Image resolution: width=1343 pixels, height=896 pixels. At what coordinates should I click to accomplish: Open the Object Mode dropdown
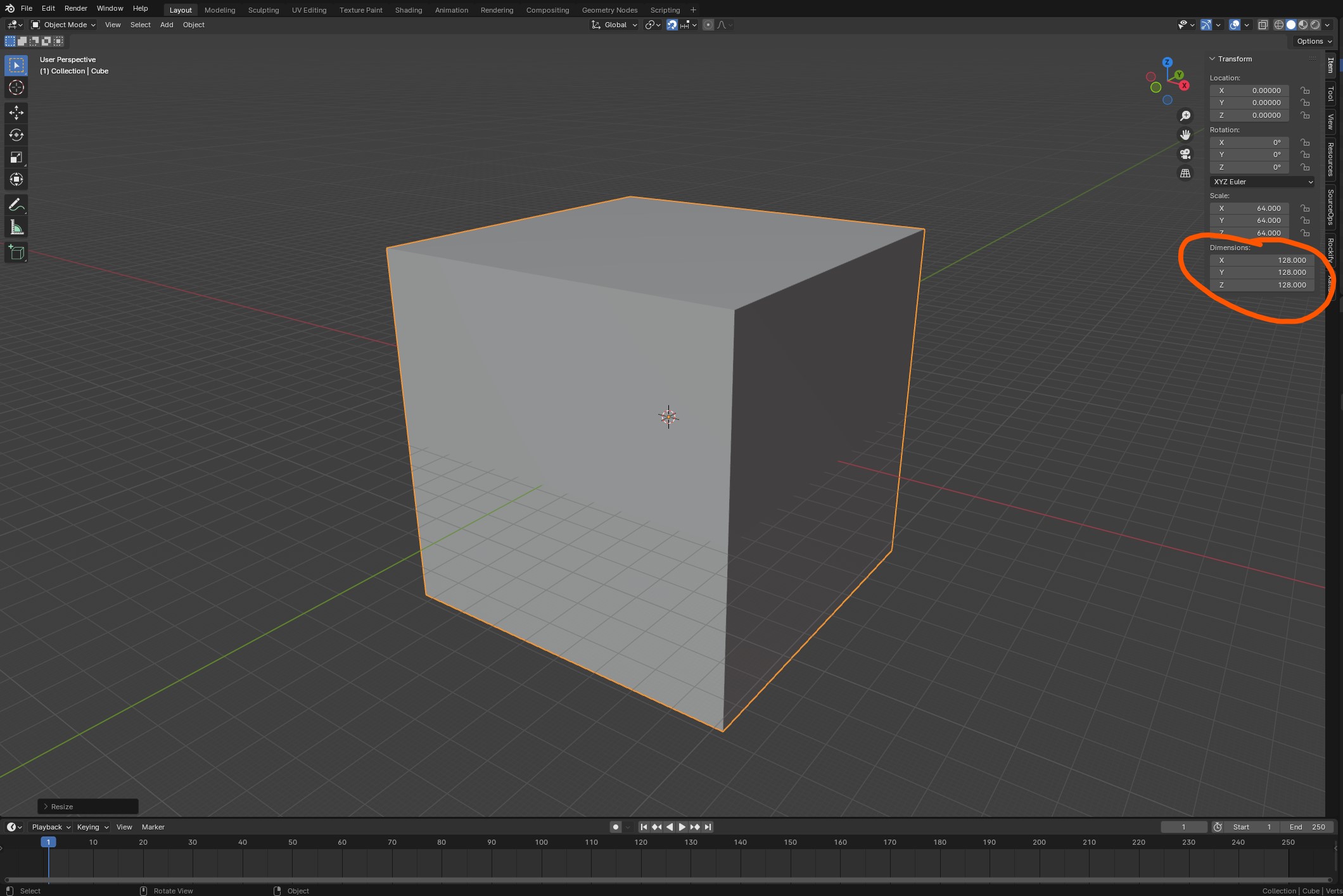tap(63, 25)
